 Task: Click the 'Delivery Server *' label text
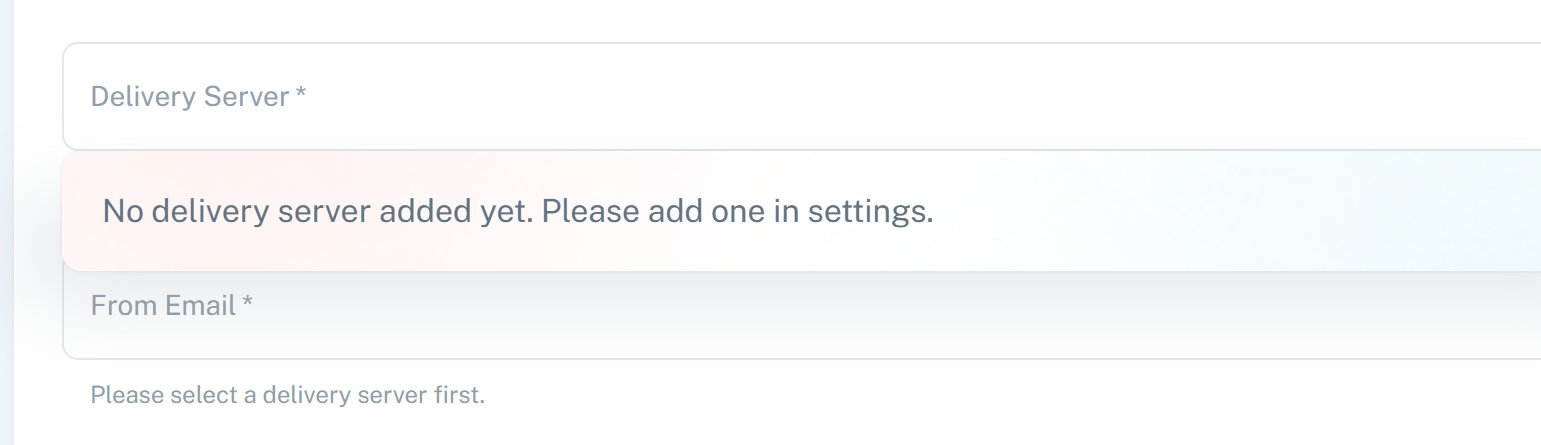(198, 97)
